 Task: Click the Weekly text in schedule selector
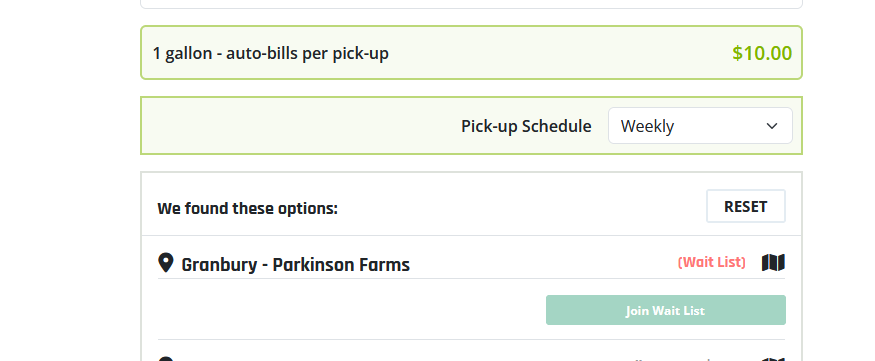tap(647, 126)
